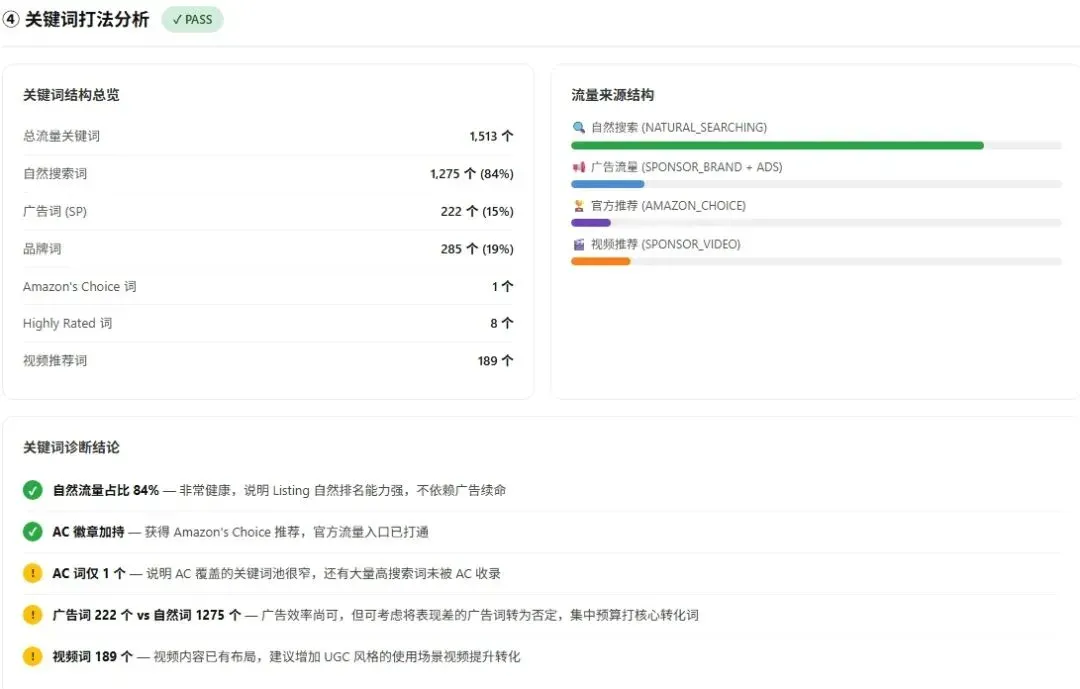Click the magnifier icon beside 自然搜索

(x=579, y=127)
